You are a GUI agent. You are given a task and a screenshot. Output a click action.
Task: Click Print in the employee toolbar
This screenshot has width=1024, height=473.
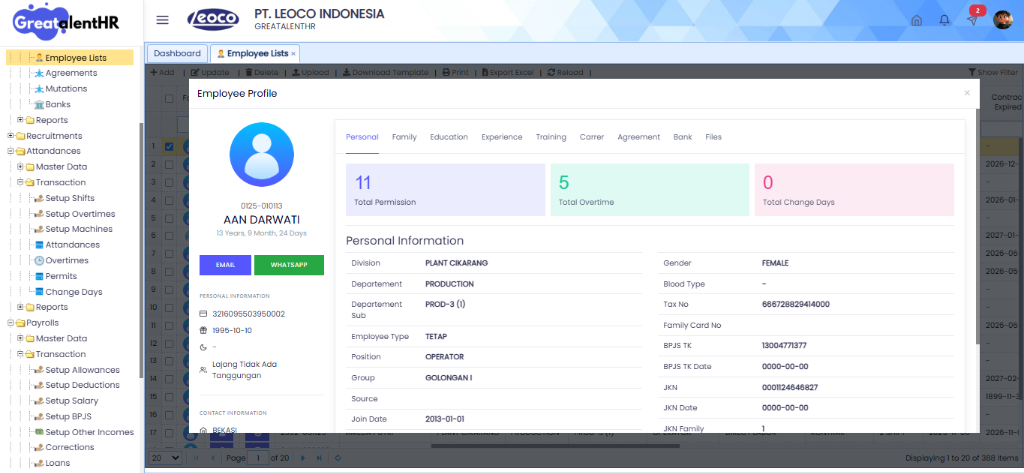[456, 73]
